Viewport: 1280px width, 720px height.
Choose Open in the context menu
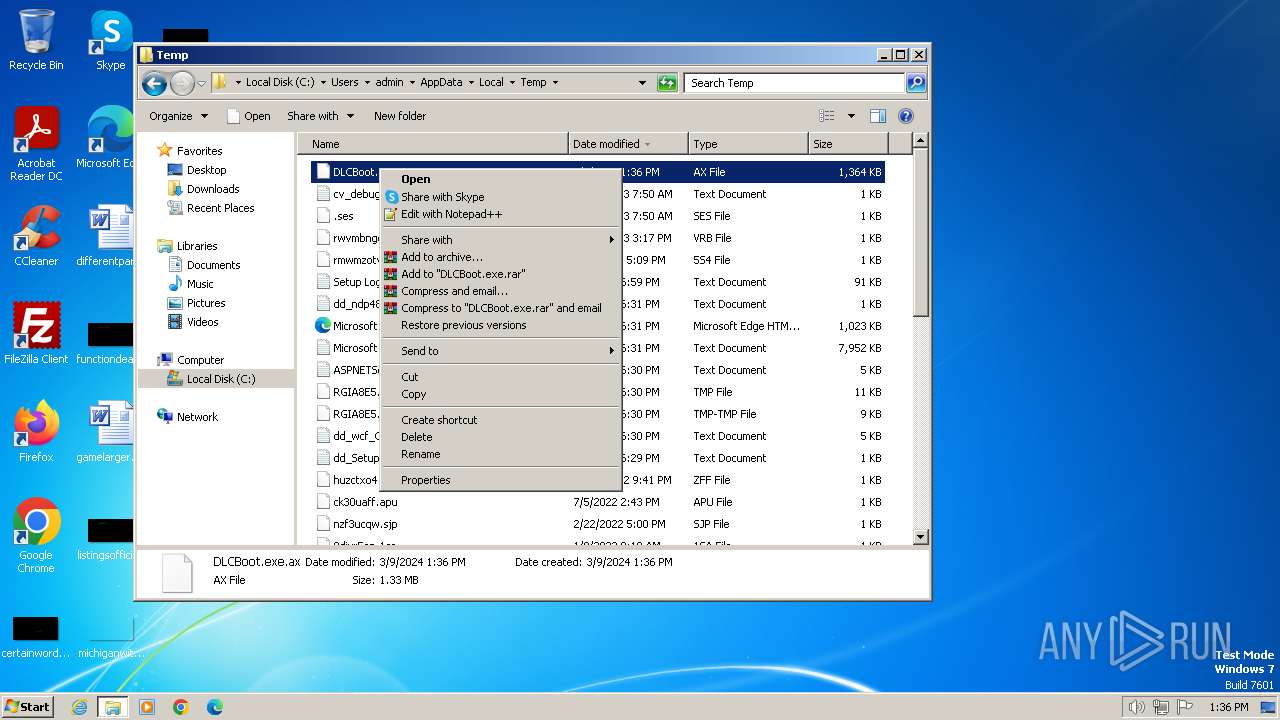coord(500,180)
